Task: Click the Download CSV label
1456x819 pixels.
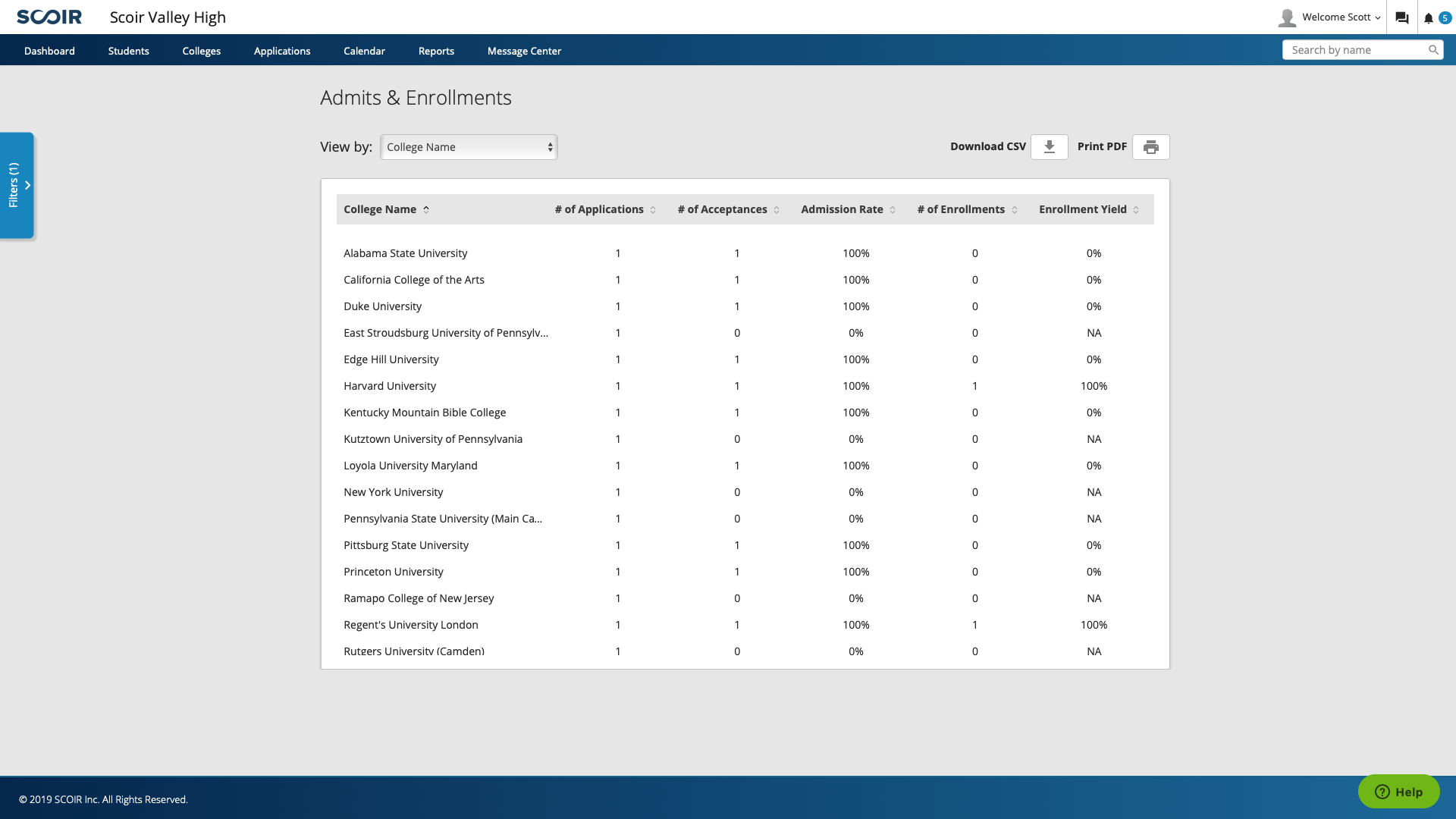Action: tap(988, 146)
